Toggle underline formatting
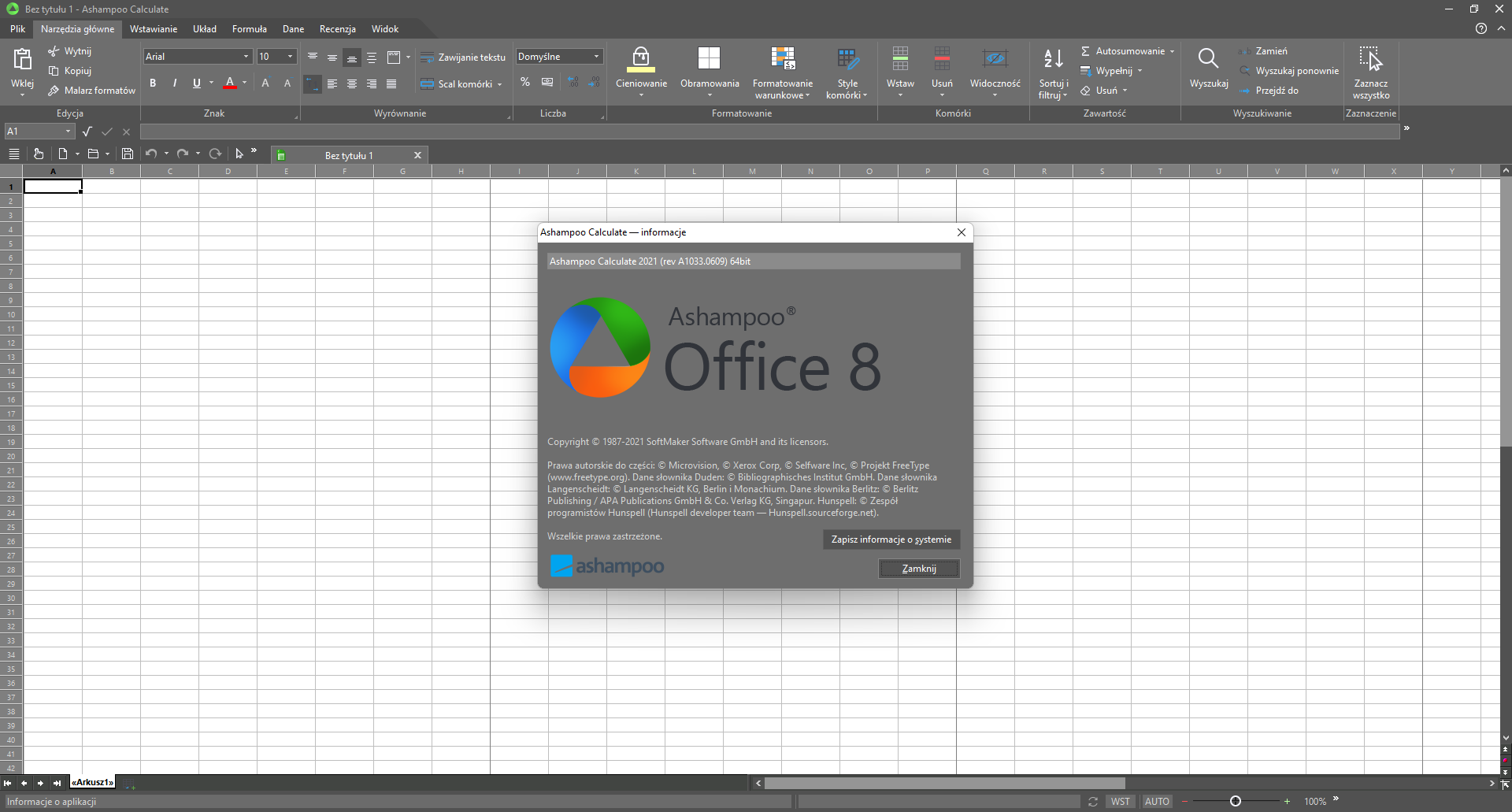 tap(197, 83)
